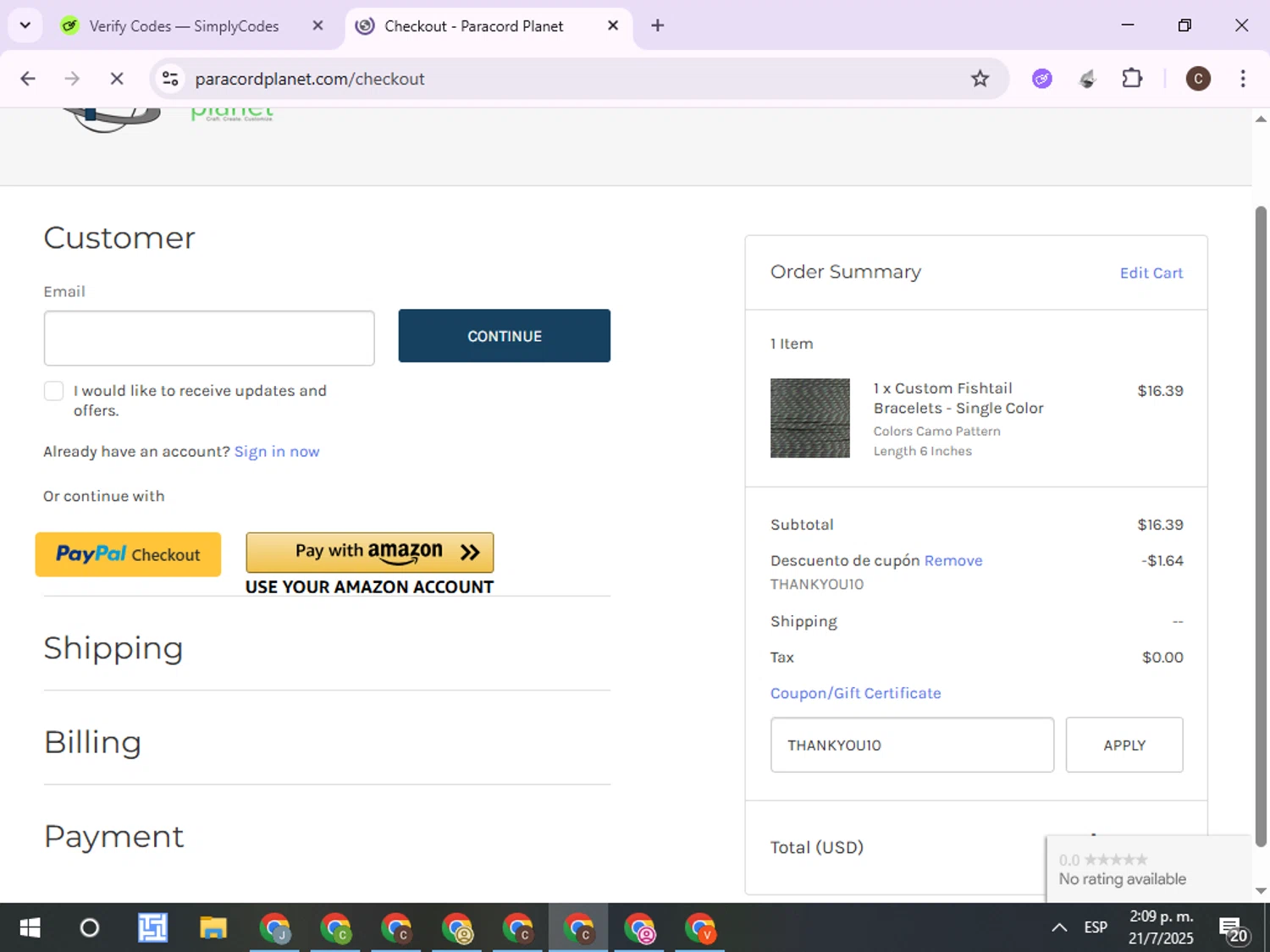1270x952 pixels.
Task: Click the gray bird extension icon
Action: (1088, 79)
